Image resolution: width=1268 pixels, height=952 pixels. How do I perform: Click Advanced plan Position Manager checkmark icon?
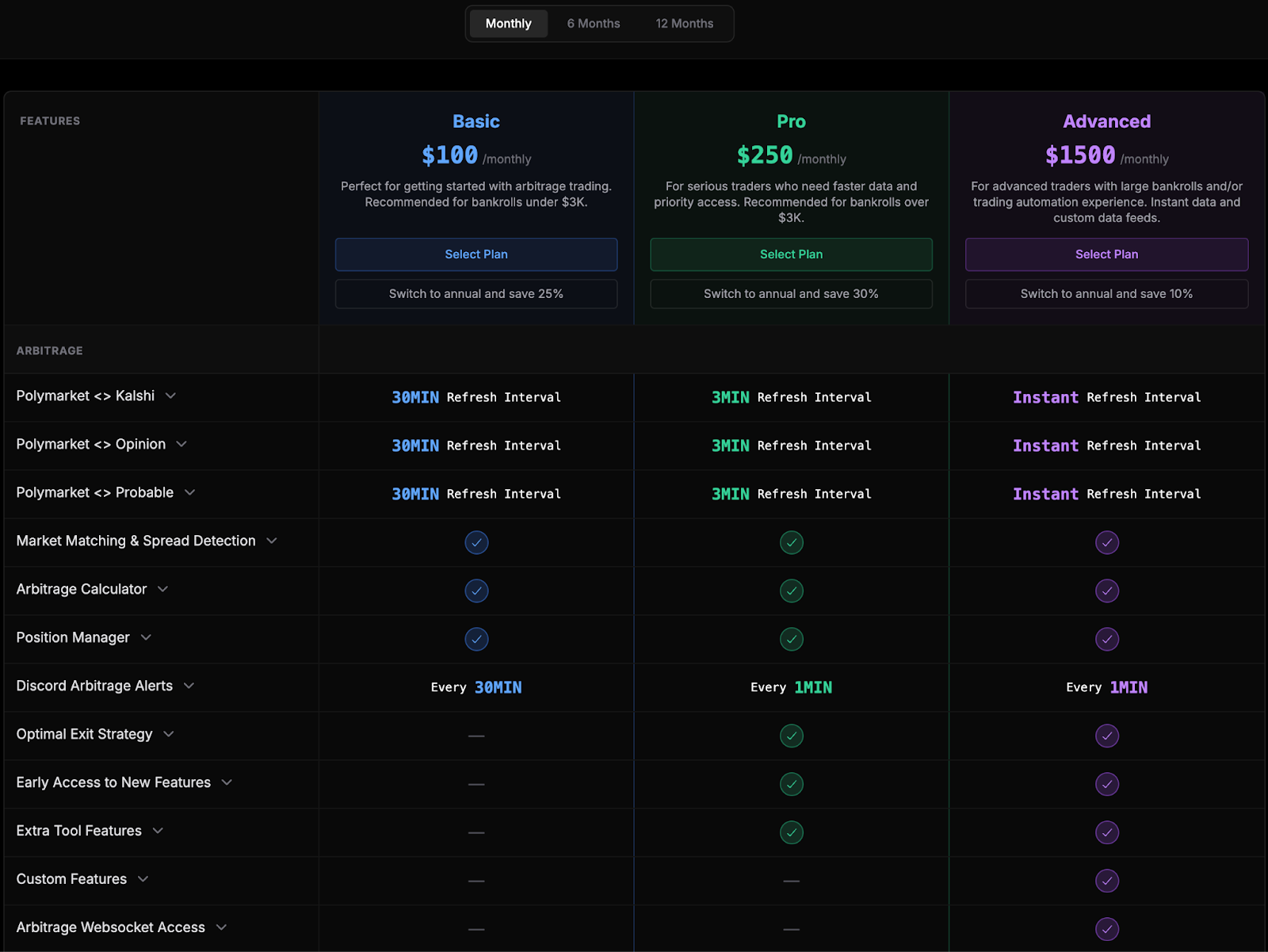[1106, 639]
